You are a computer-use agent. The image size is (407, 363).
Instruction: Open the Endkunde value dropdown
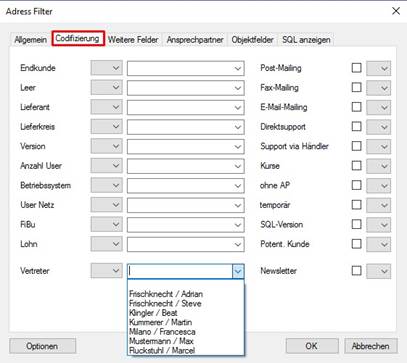click(x=186, y=68)
